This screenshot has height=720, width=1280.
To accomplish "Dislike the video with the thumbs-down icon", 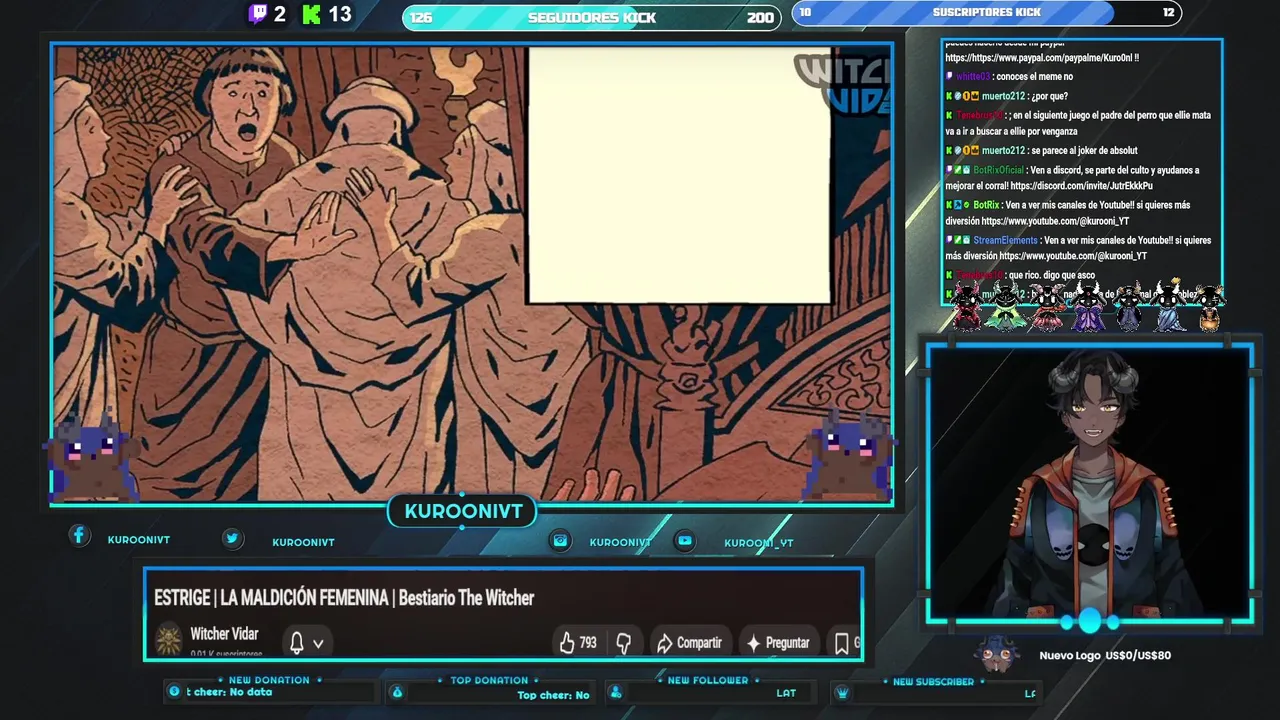I will pos(624,643).
